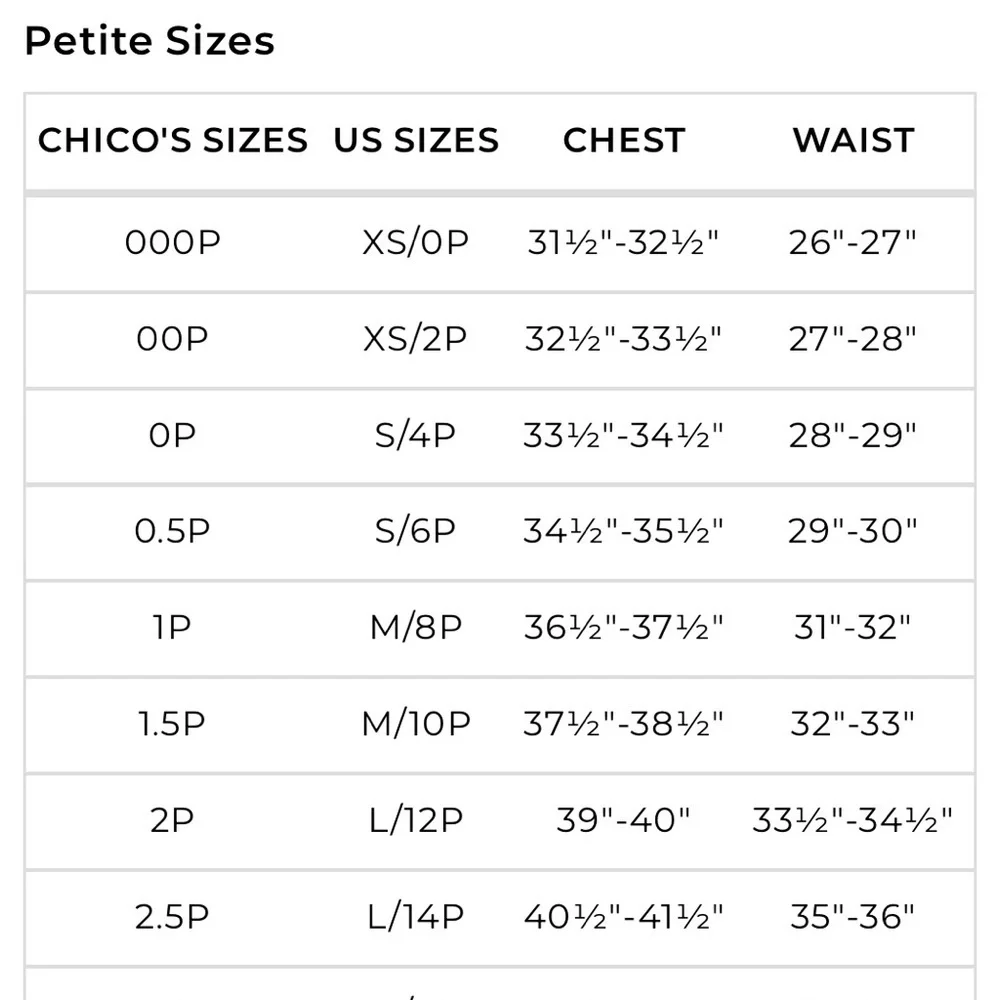The image size is (1000, 1000).
Task: Select chest measurement 33½"-34½"
Action: pos(623,436)
